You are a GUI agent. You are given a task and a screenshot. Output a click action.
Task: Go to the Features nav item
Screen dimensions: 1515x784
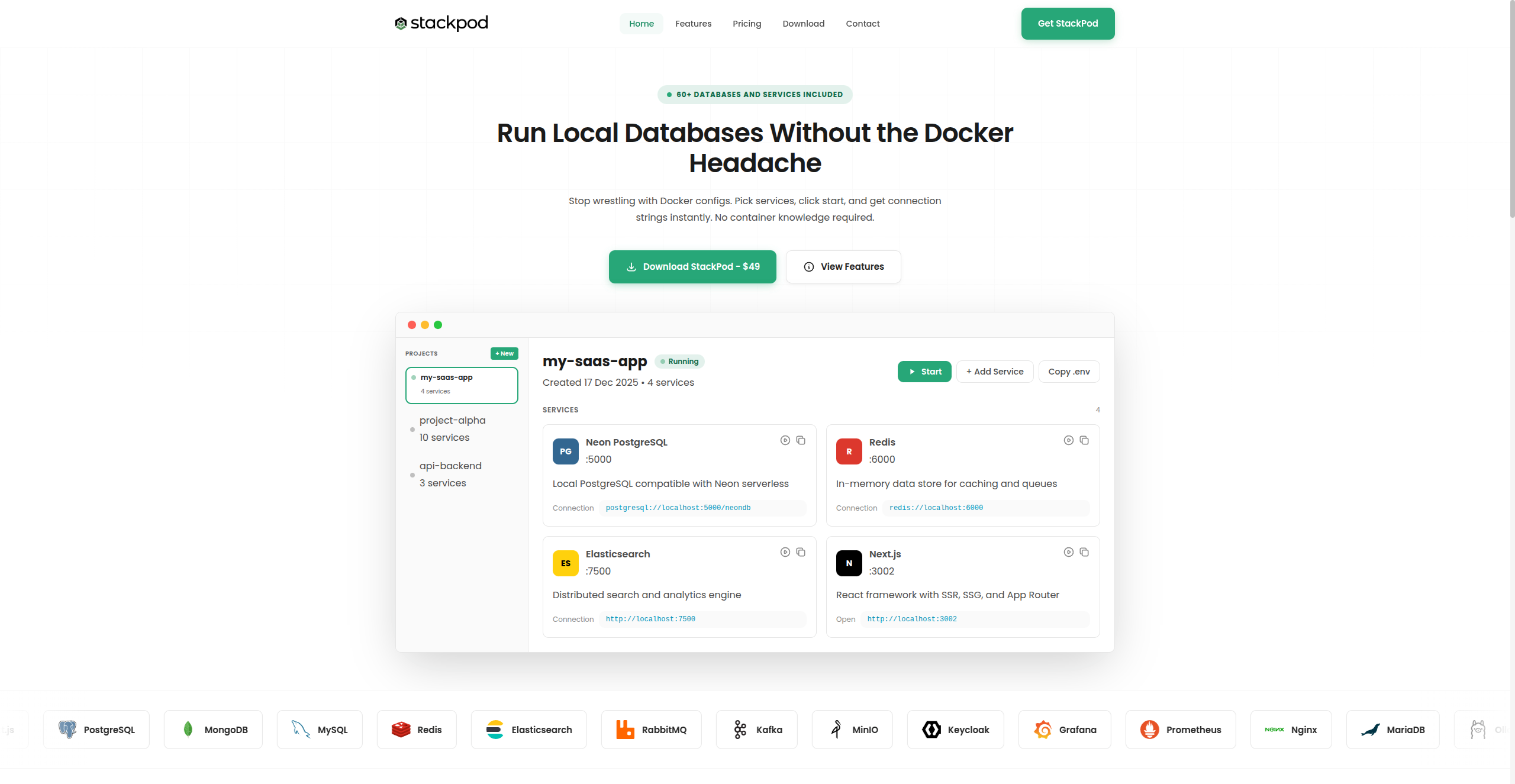coord(693,24)
